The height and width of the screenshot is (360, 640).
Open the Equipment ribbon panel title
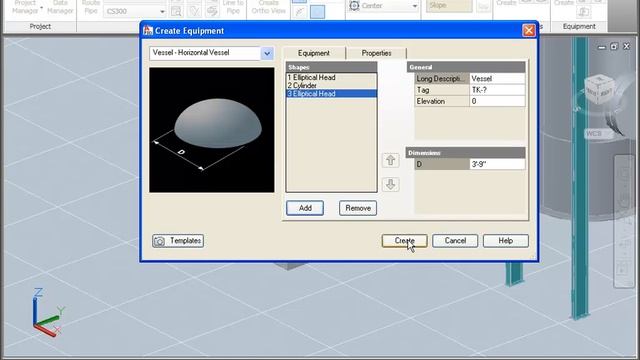[579, 27]
